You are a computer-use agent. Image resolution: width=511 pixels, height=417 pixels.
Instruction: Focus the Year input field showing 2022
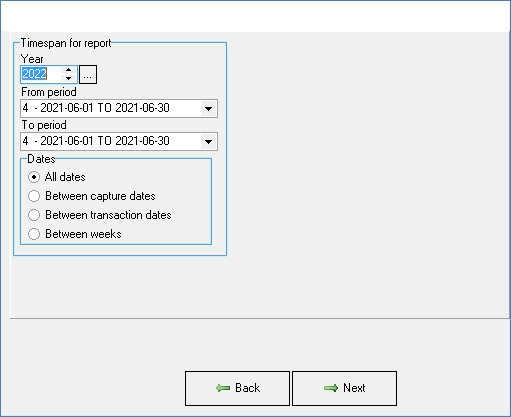tap(41, 74)
